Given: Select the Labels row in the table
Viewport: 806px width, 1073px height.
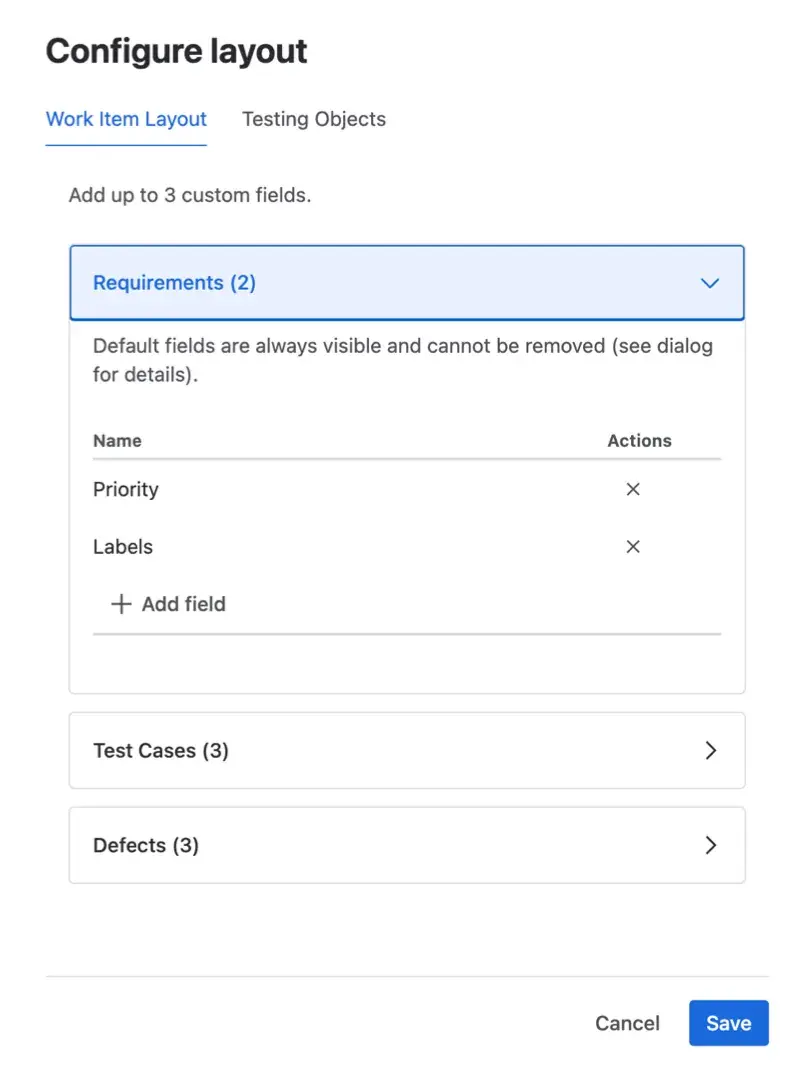Looking at the screenshot, I should [x=122, y=547].
